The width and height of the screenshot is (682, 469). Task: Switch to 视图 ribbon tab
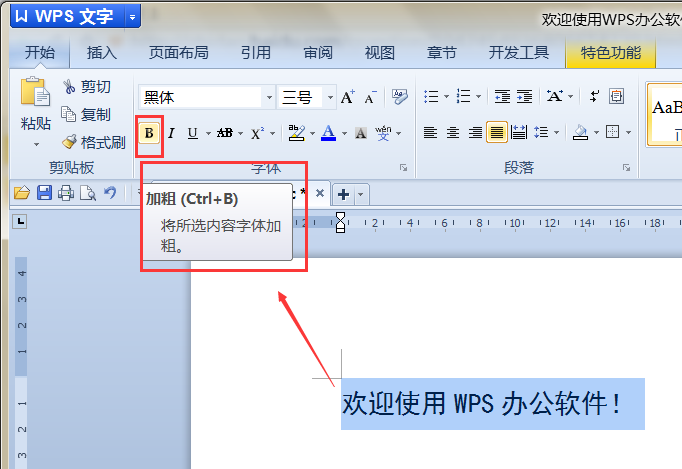point(380,53)
